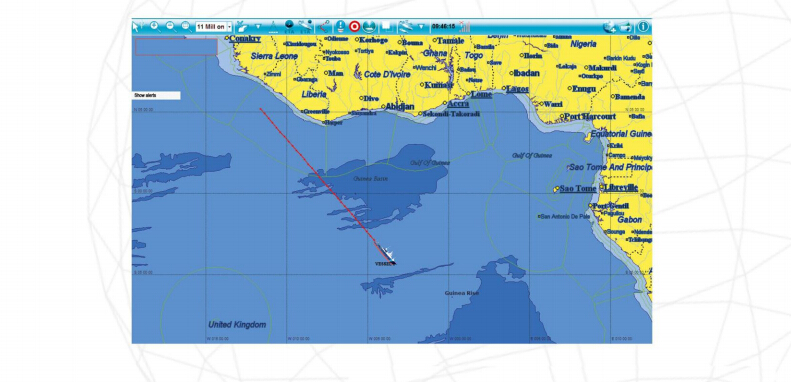Click the zoom in magnifier

click(154, 27)
